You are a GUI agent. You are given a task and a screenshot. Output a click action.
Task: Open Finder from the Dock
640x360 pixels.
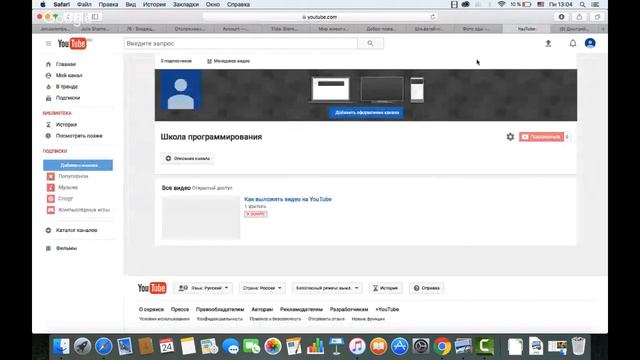[61, 346]
